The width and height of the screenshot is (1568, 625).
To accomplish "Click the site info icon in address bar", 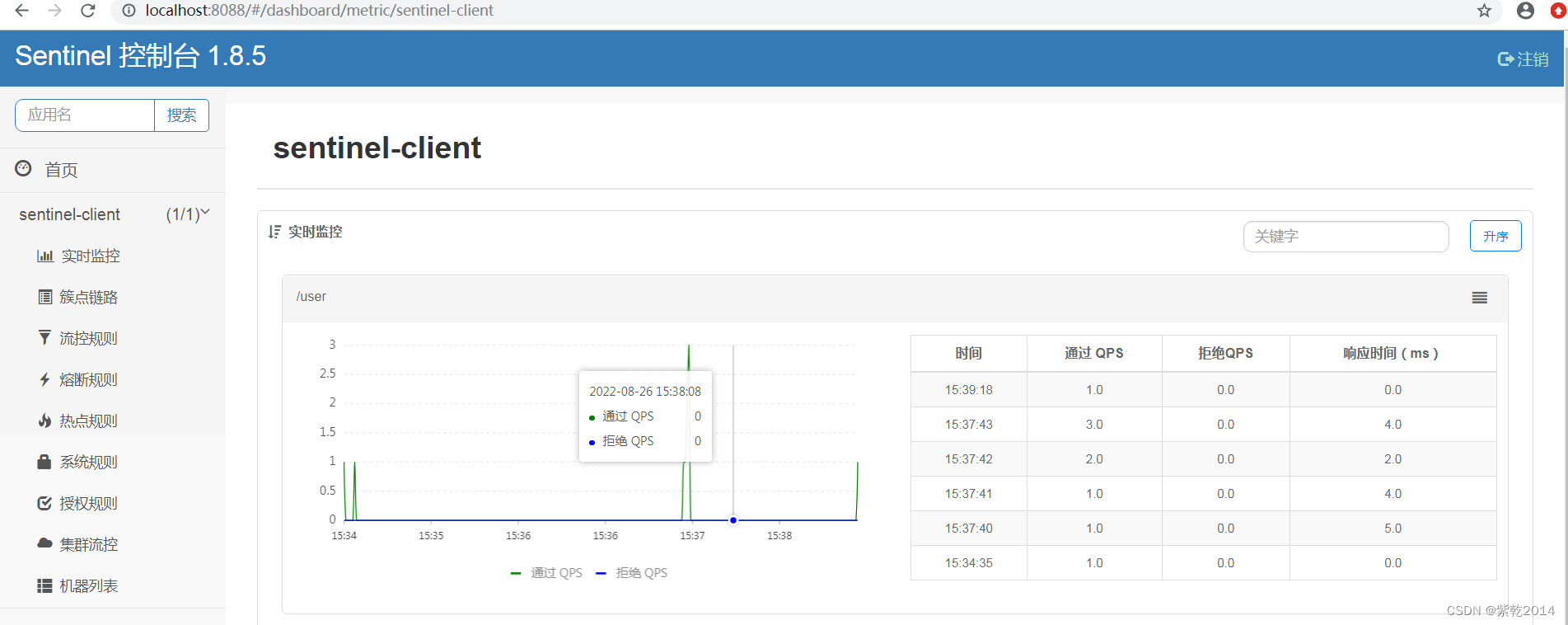I will [x=129, y=11].
